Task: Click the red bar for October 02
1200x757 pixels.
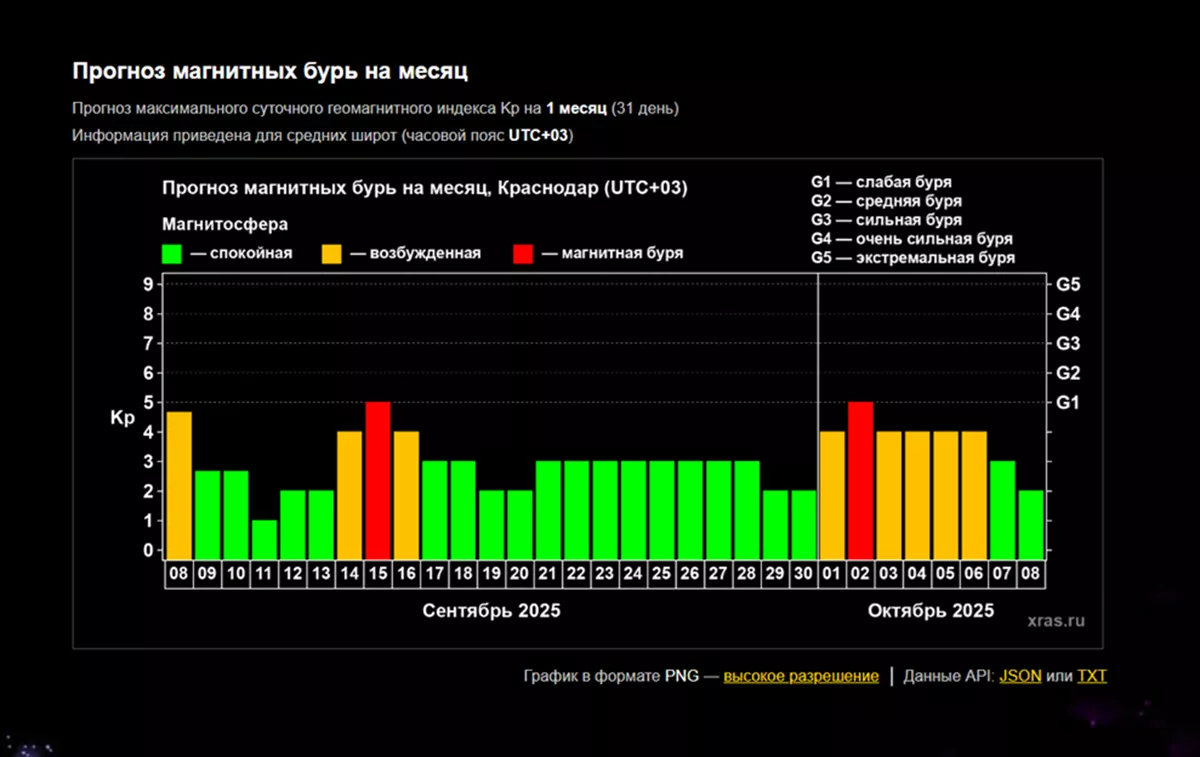Action: [861, 480]
